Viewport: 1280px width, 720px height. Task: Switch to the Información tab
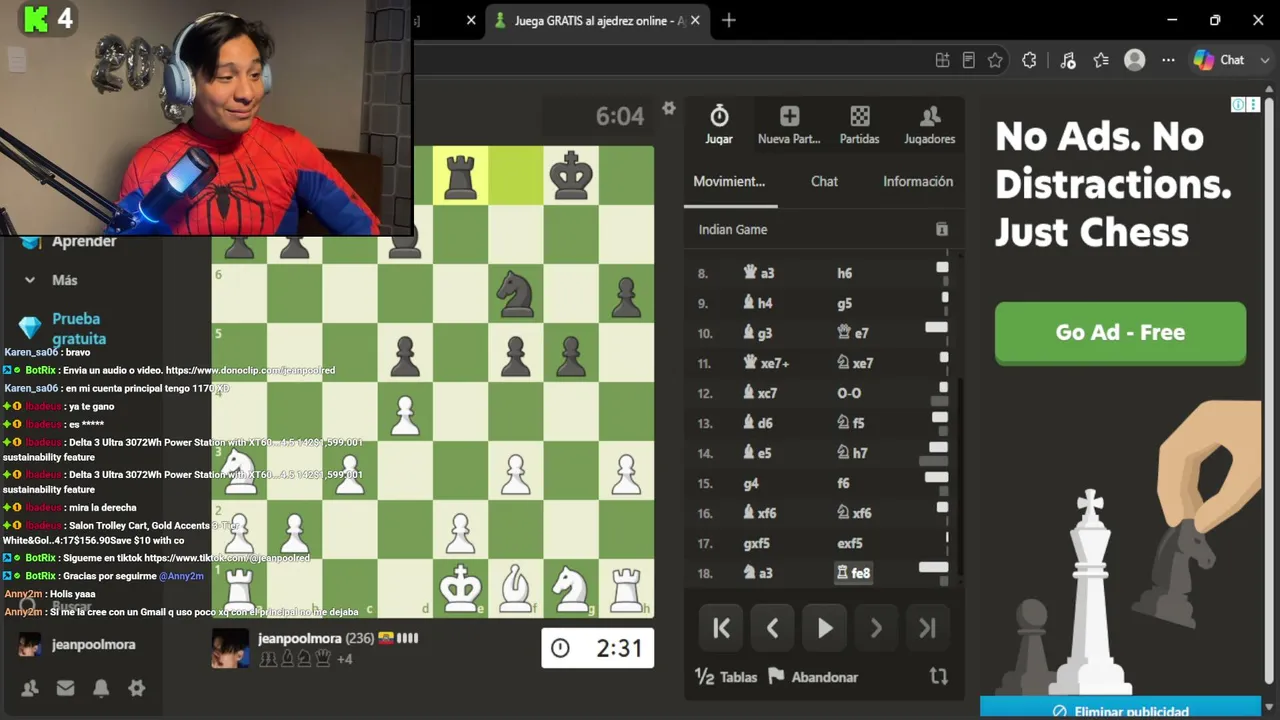[x=918, y=181]
